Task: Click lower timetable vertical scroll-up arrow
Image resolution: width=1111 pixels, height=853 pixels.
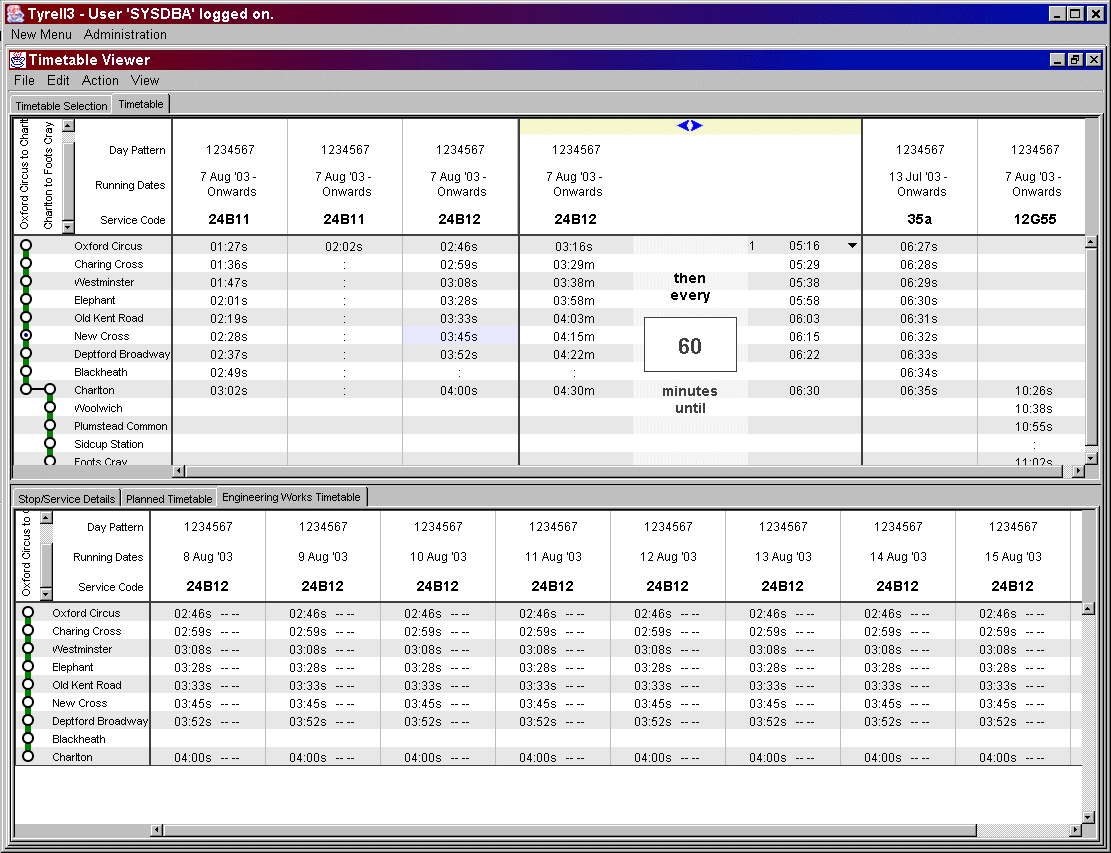Action: coord(1088,609)
